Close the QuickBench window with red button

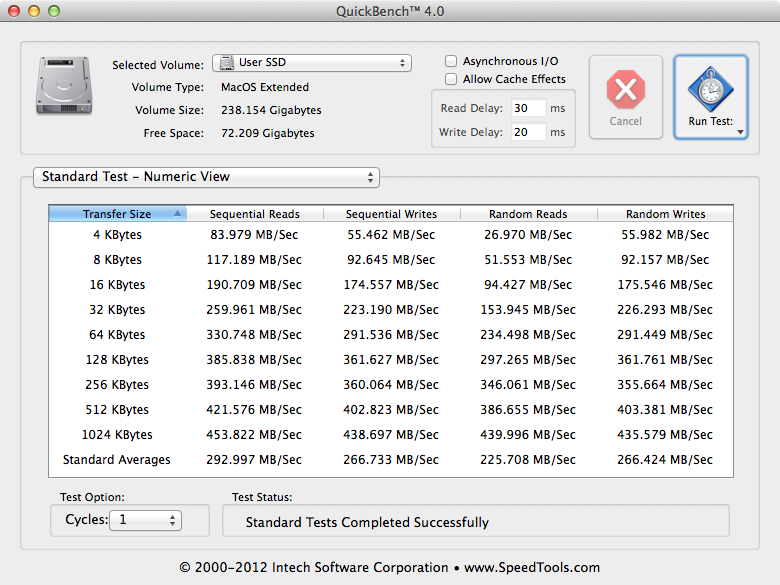point(14,11)
